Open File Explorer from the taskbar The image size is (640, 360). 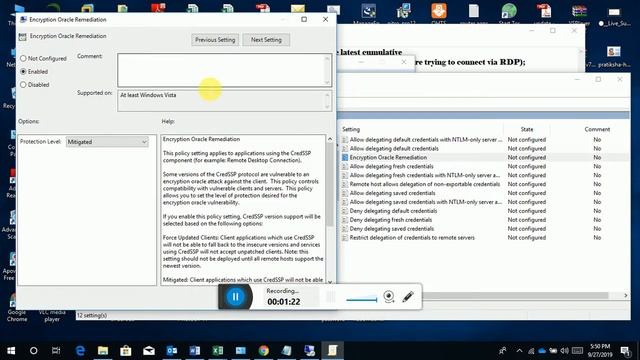103,351
